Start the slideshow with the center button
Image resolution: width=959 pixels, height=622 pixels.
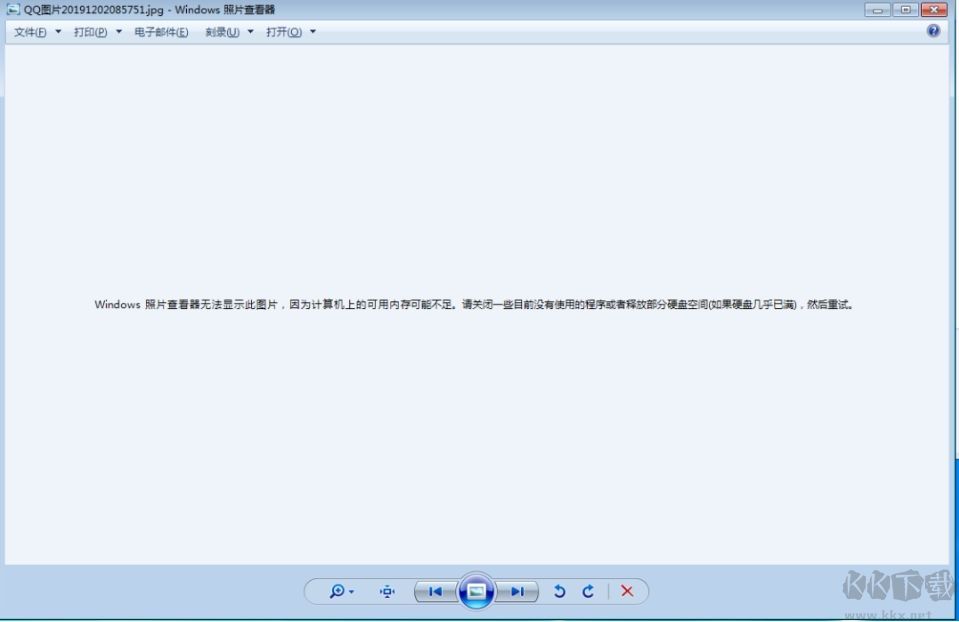point(477,591)
